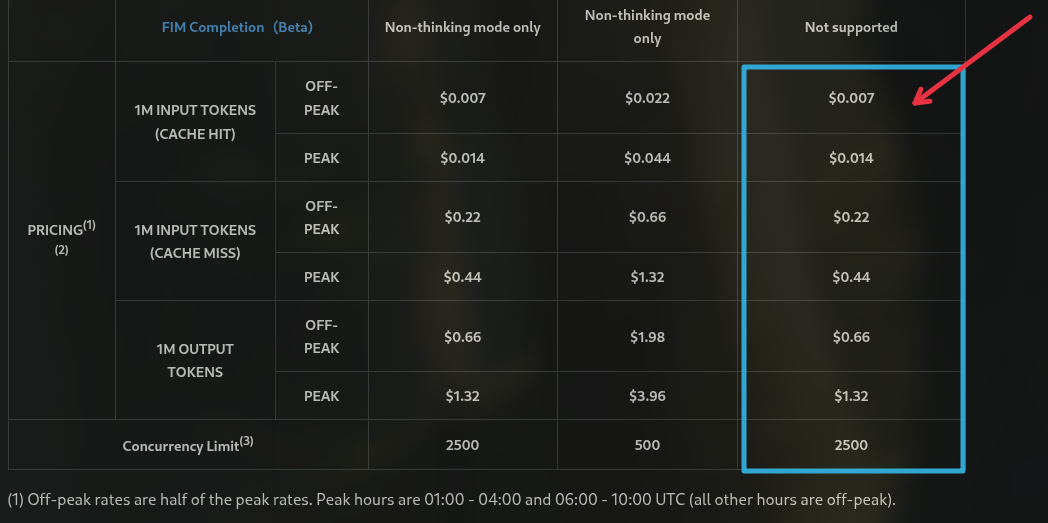The height and width of the screenshot is (523, 1048).
Task: Select the Not supported cell
Action: [x=851, y=27]
